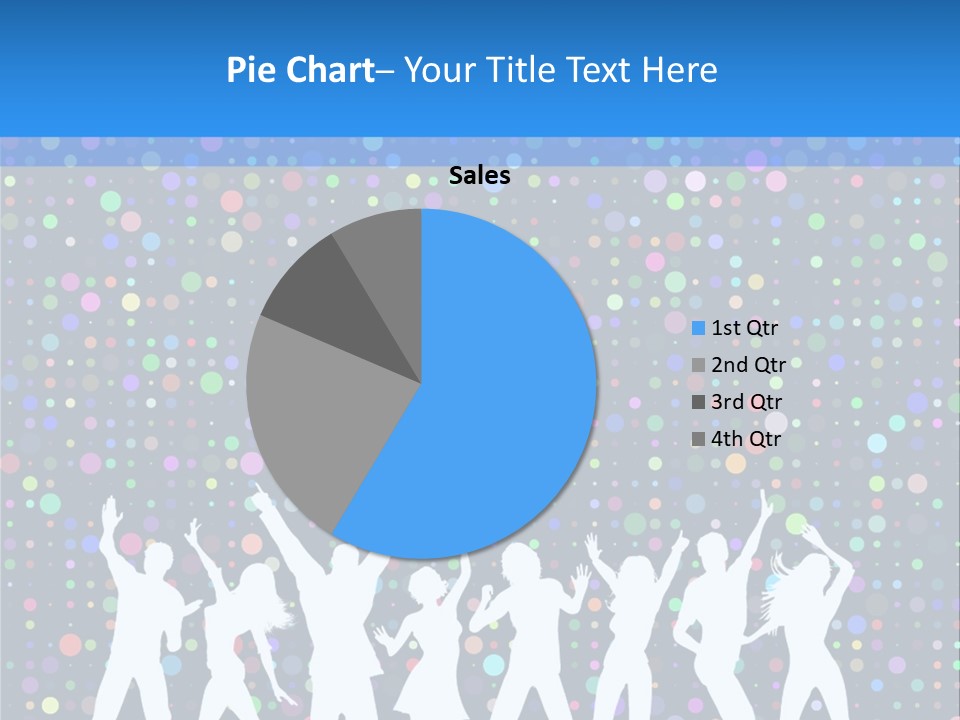Select the '3rd Qtr' legend entry text

[746, 402]
